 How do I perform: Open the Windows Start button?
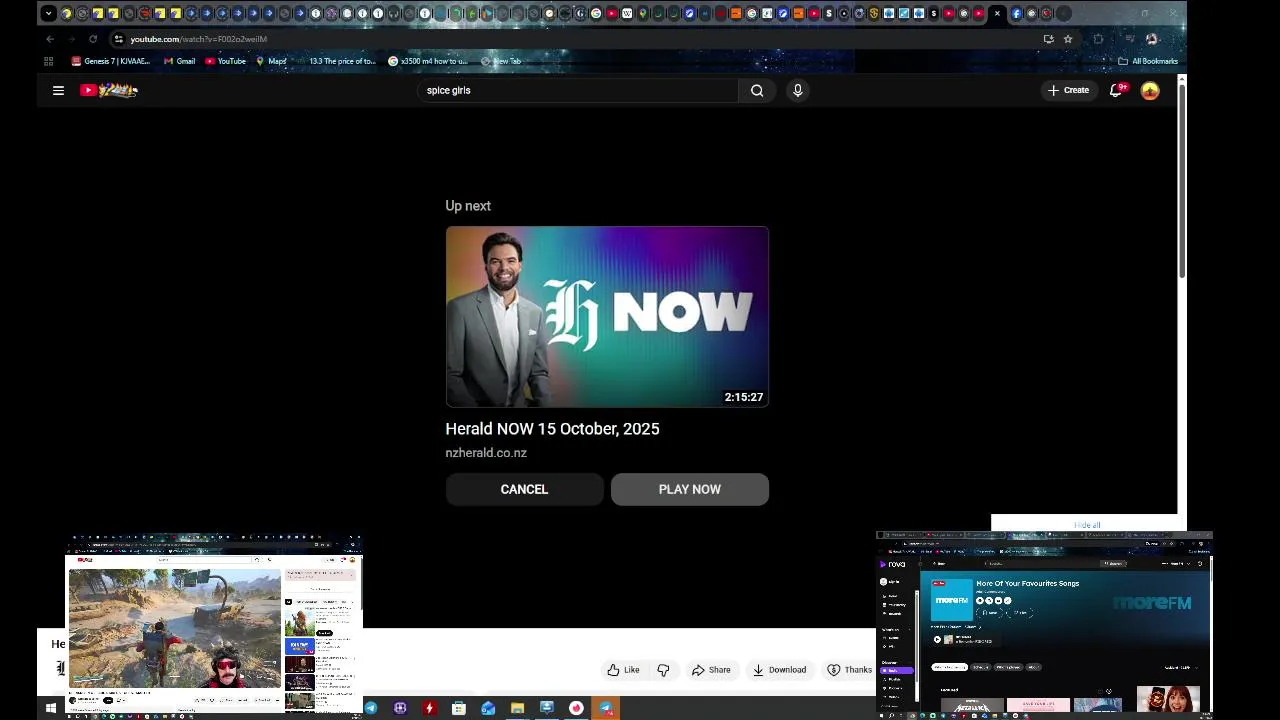[x=51, y=708]
